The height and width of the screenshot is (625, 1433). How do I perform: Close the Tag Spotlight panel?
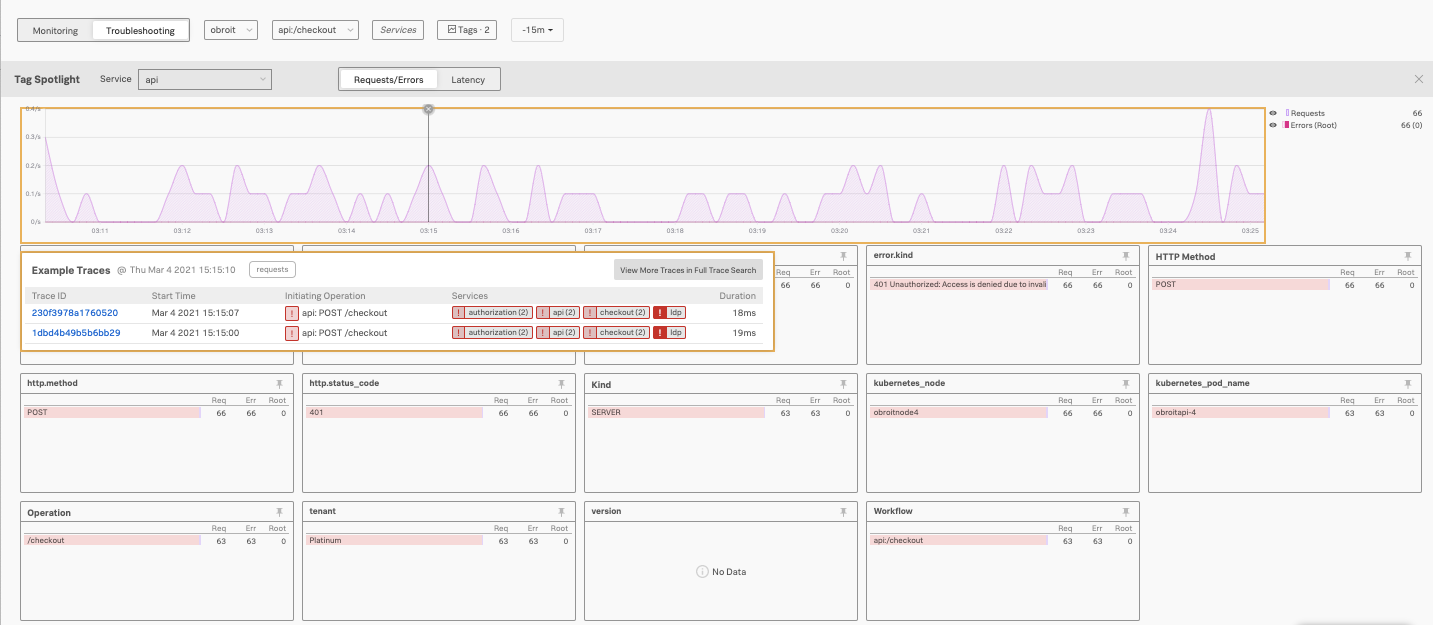coord(1418,79)
